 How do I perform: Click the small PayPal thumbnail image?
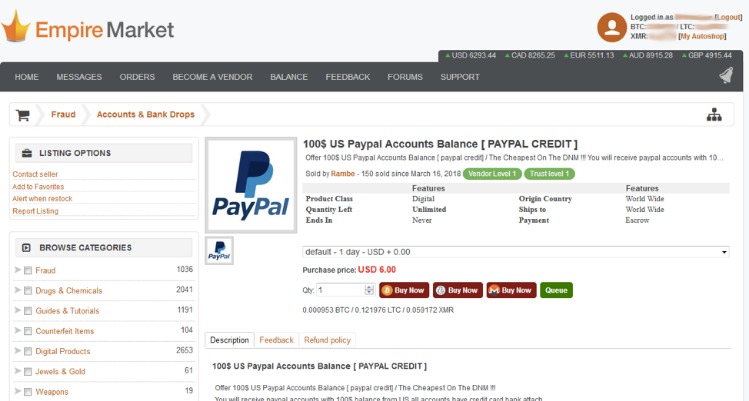pos(219,251)
